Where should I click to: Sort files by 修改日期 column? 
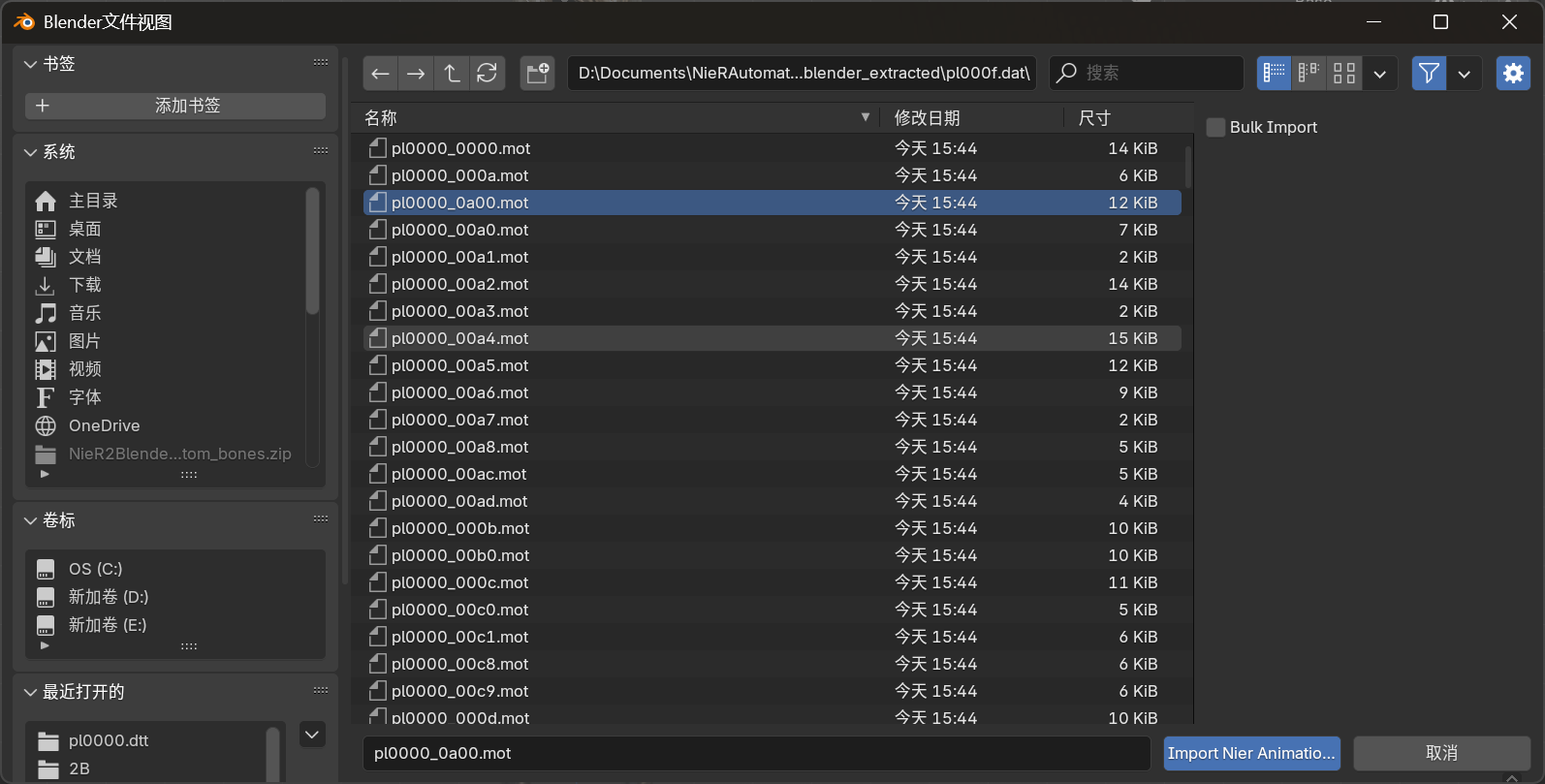tap(928, 118)
